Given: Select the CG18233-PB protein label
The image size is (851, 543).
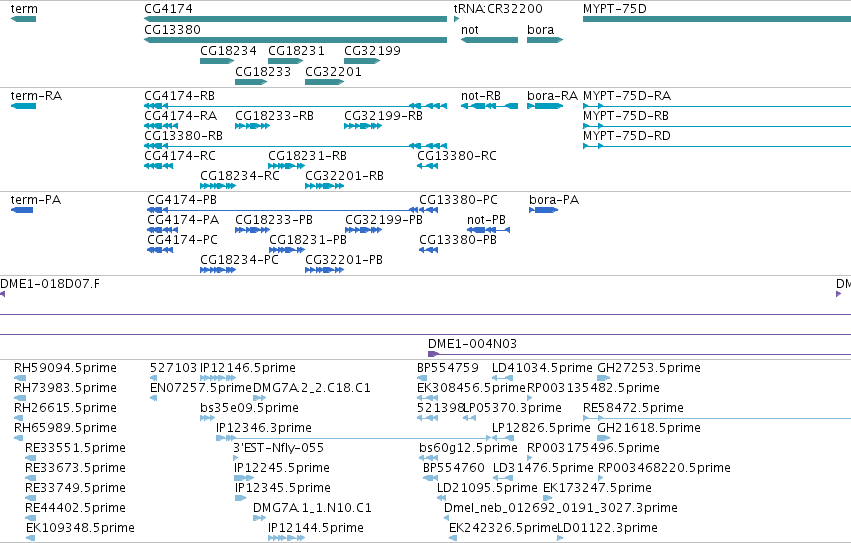Looking at the screenshot, I should (x=274, y=220).
